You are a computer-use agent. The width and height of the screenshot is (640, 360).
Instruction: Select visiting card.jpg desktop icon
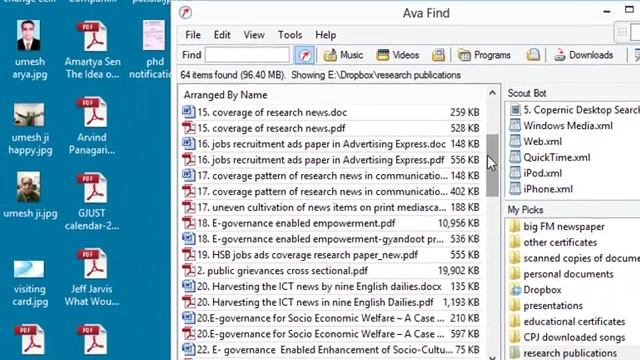pyautogui.click(x=29, y=283)
